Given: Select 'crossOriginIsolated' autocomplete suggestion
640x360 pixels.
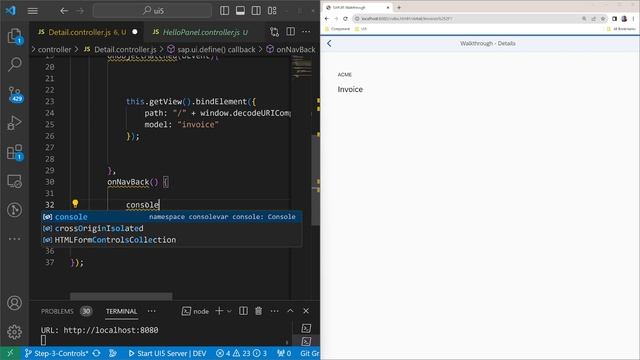Looking at the screenshot, I should (171, 228).
